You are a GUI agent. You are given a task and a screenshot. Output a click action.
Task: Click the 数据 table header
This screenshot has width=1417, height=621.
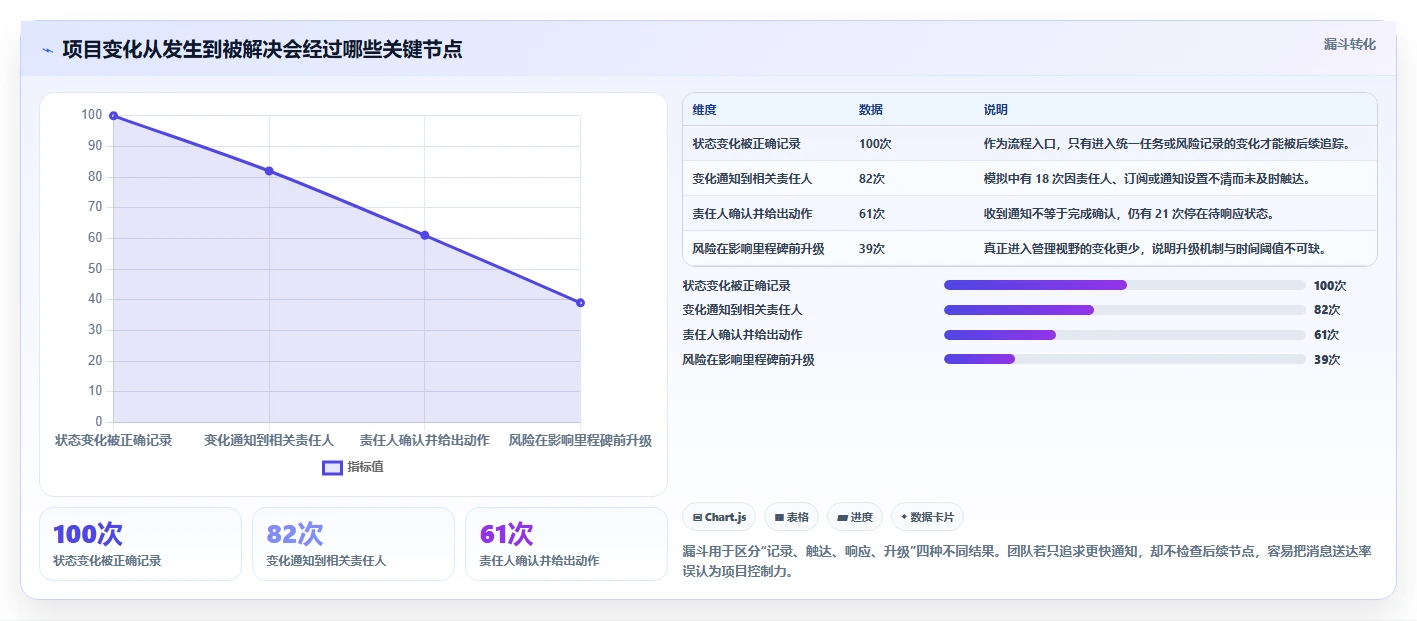tap(871, 110)
